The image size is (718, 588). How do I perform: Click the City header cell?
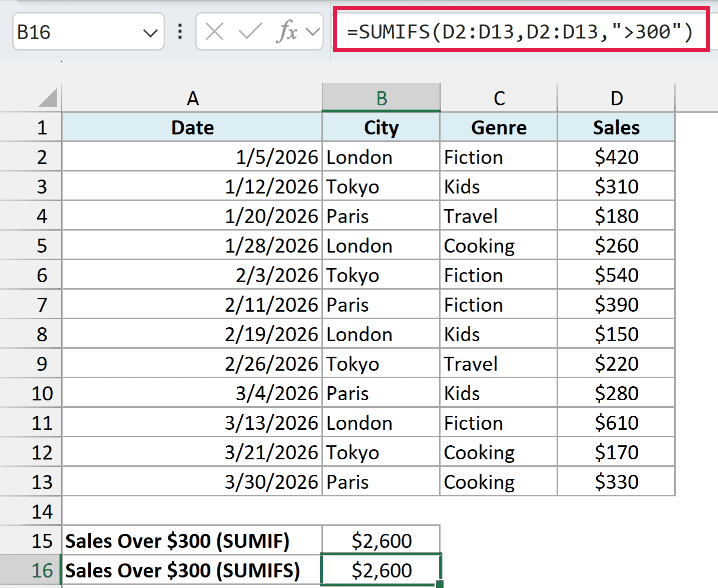pyautogui.click(x=381, y=127)
